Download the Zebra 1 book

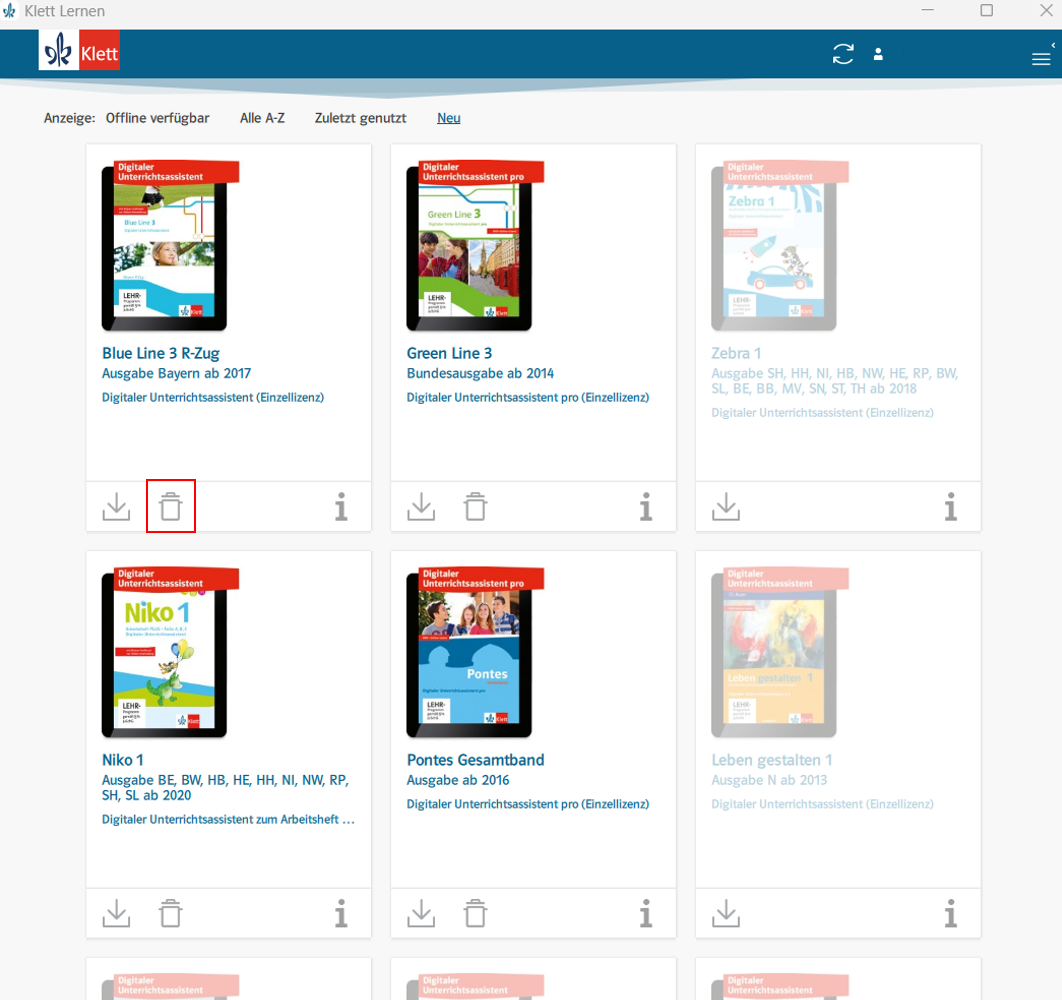tap(726, 506)
